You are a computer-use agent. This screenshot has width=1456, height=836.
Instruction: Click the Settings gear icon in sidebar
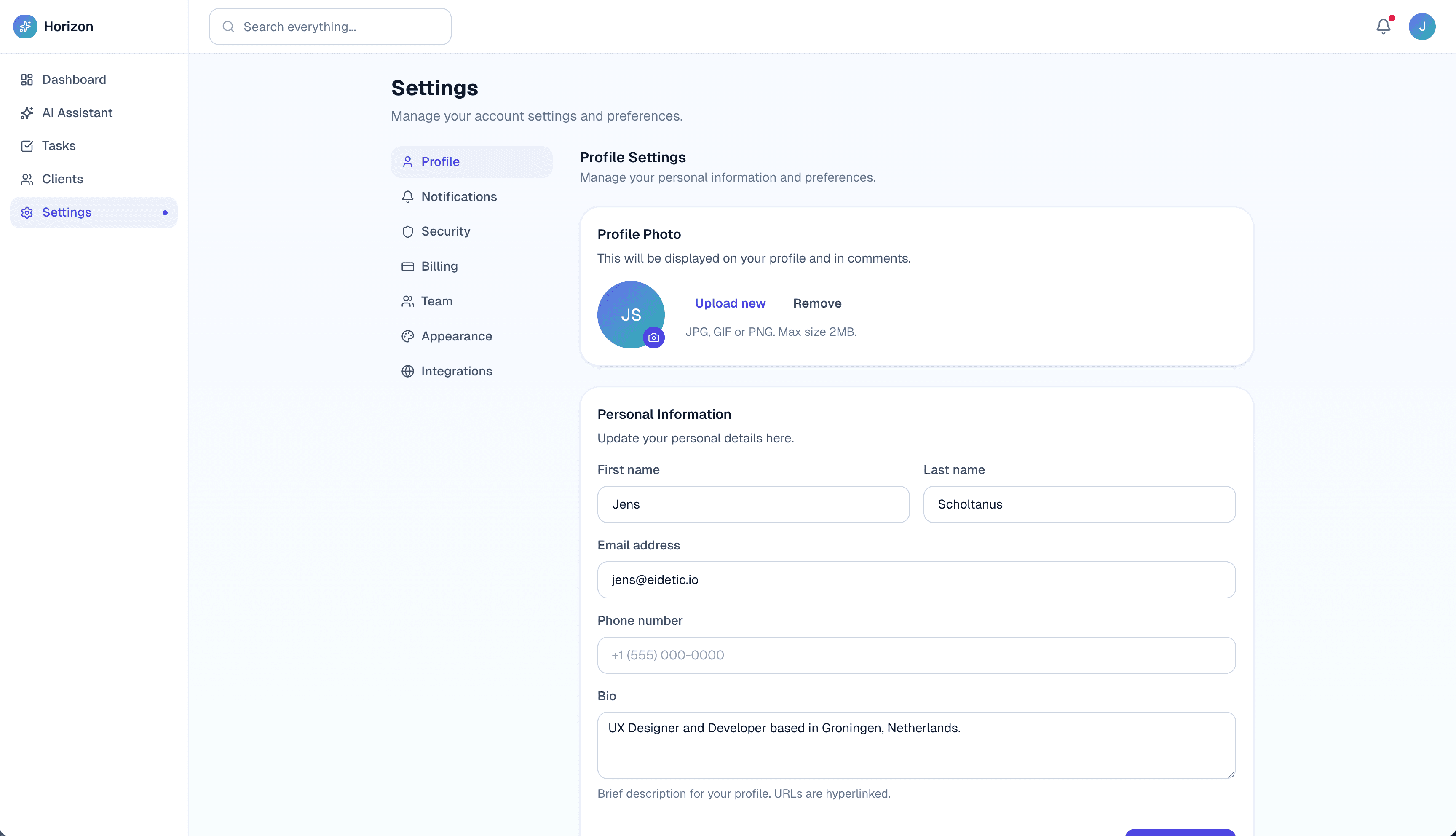tap(27, 212)
